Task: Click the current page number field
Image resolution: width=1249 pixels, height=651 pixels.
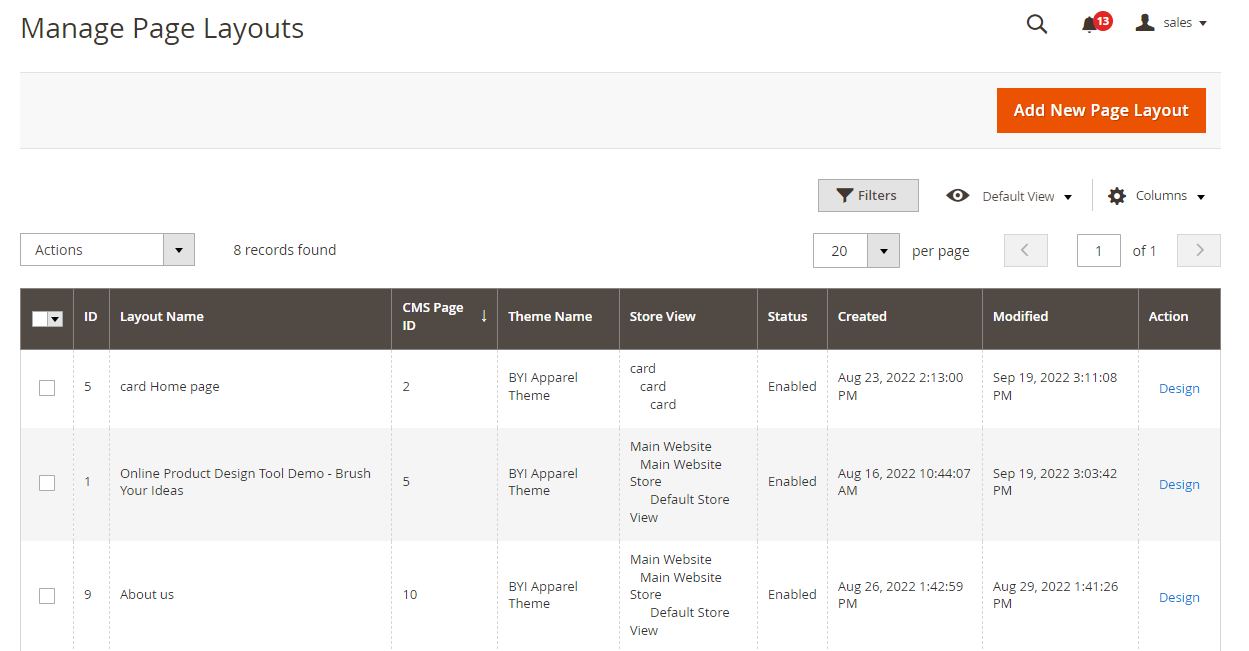Action: 1098,251
